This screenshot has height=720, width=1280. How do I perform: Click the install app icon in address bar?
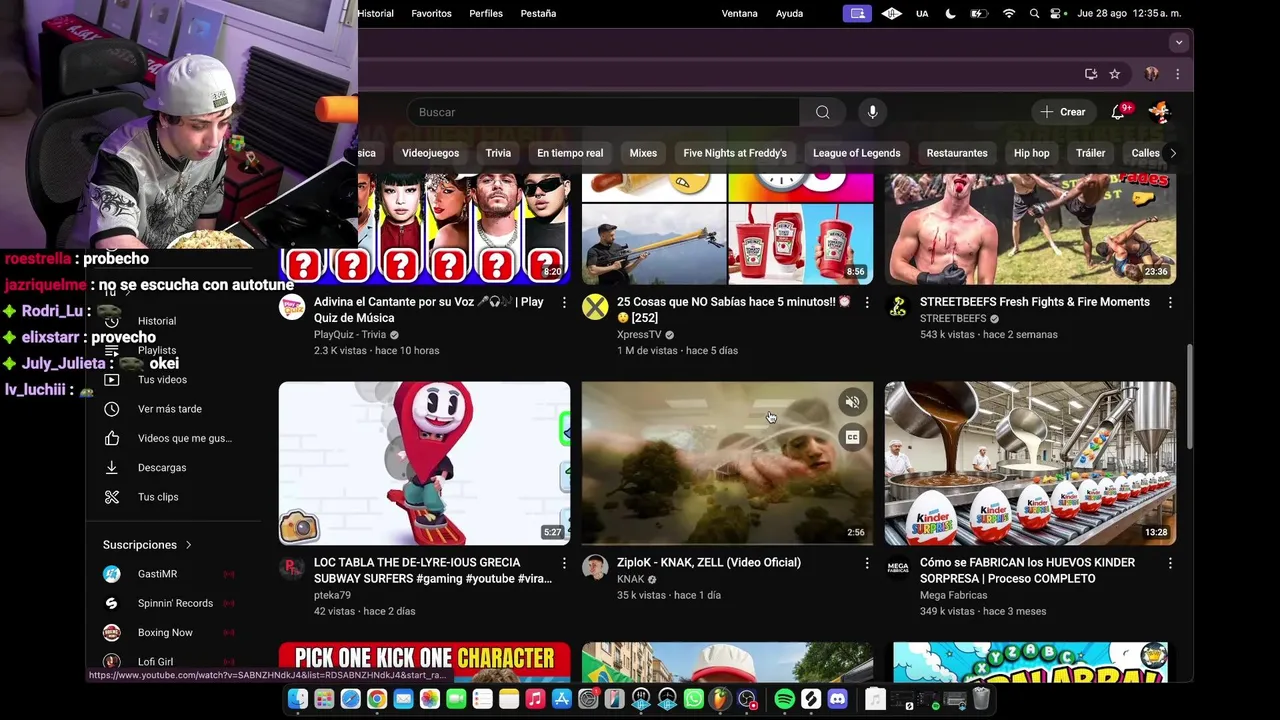1090,74
